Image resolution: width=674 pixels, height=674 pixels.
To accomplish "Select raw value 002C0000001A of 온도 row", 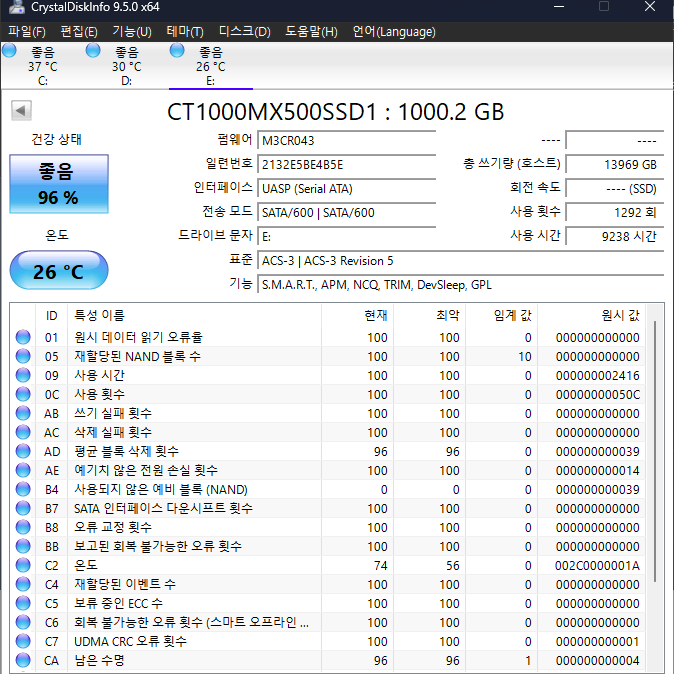I will 597,565.
